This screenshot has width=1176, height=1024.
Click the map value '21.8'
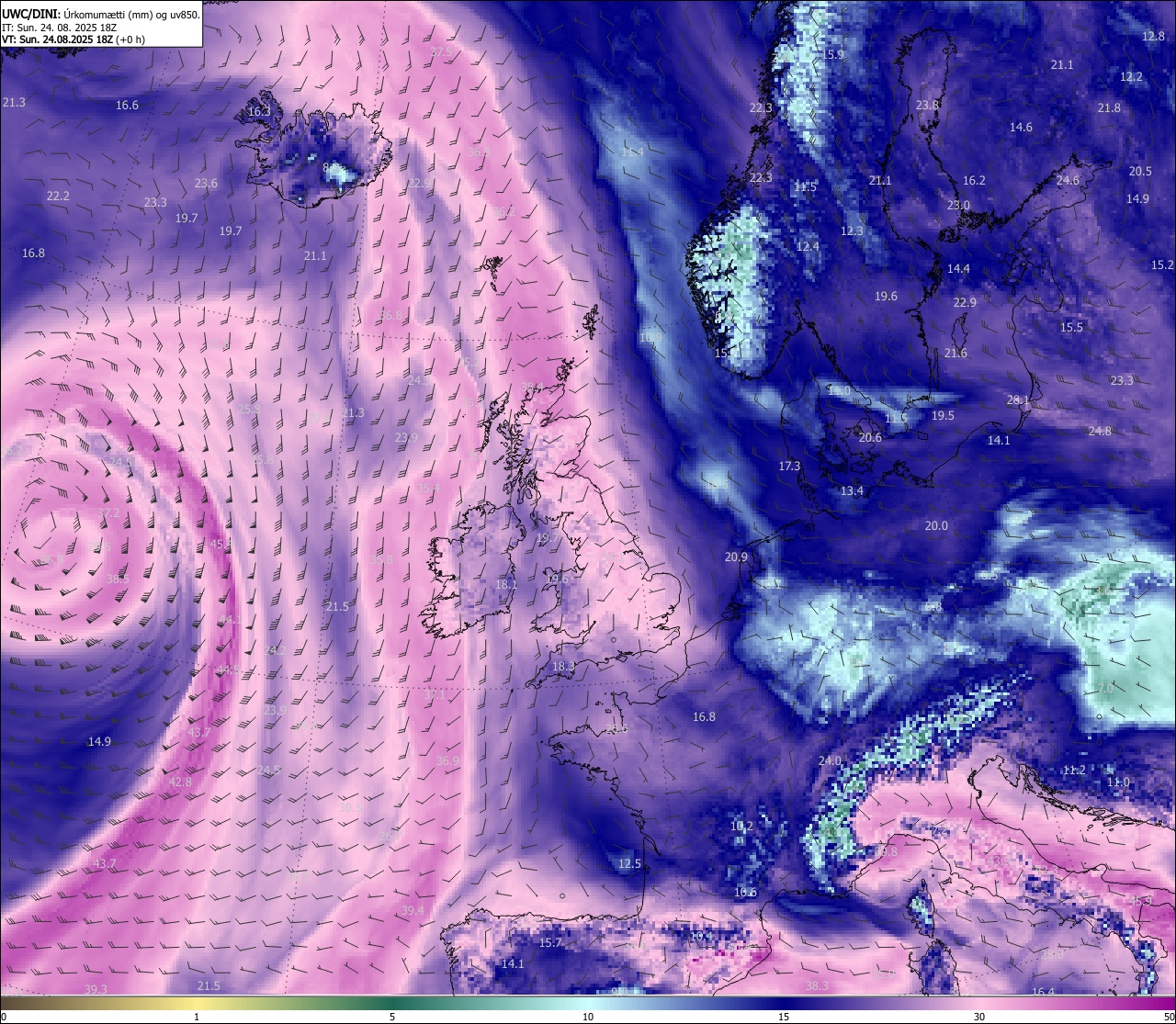(x=1109, y=108)
